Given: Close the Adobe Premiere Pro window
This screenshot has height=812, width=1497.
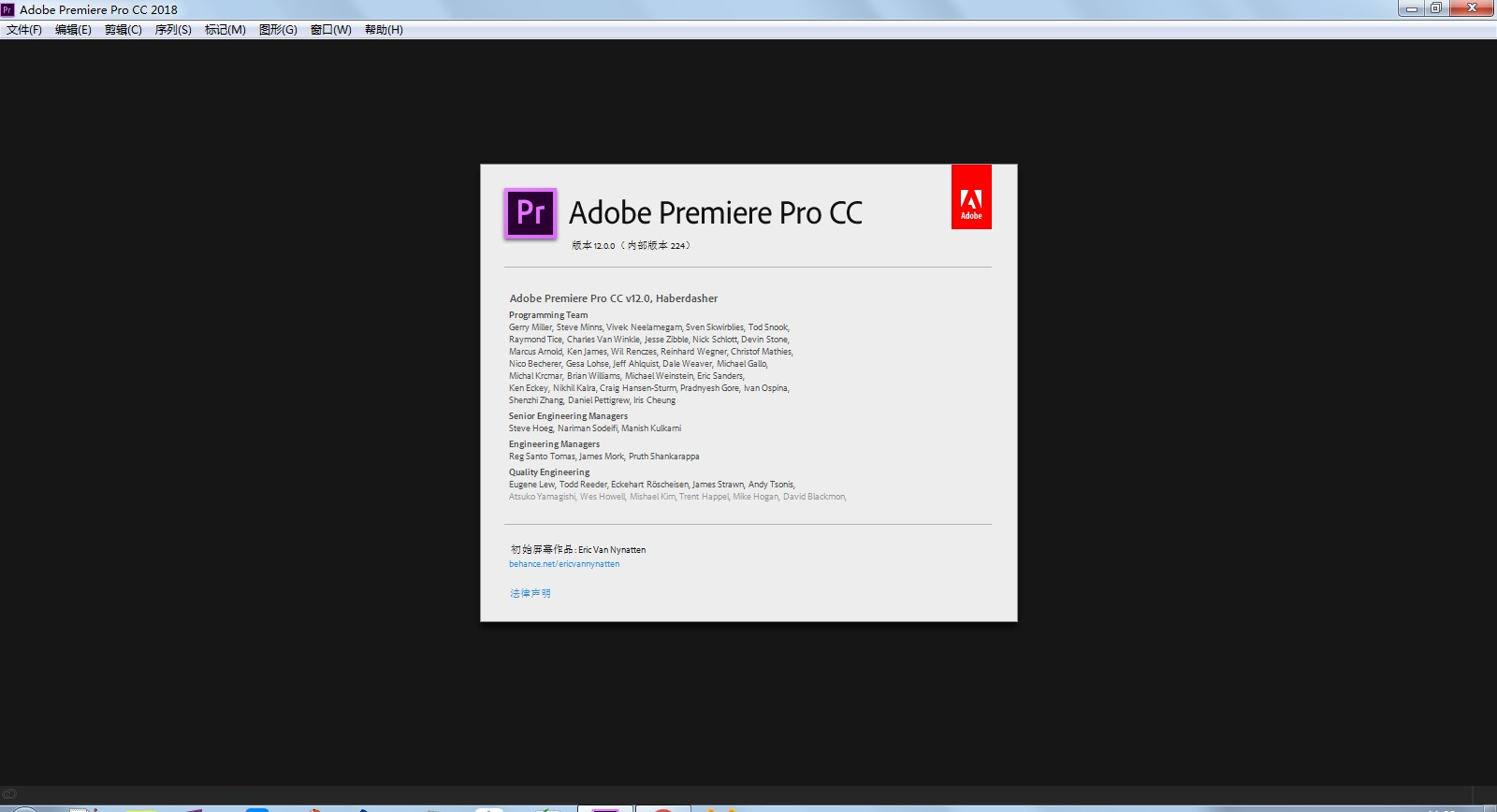Looking at the screenshot, I should point(1472,8).
